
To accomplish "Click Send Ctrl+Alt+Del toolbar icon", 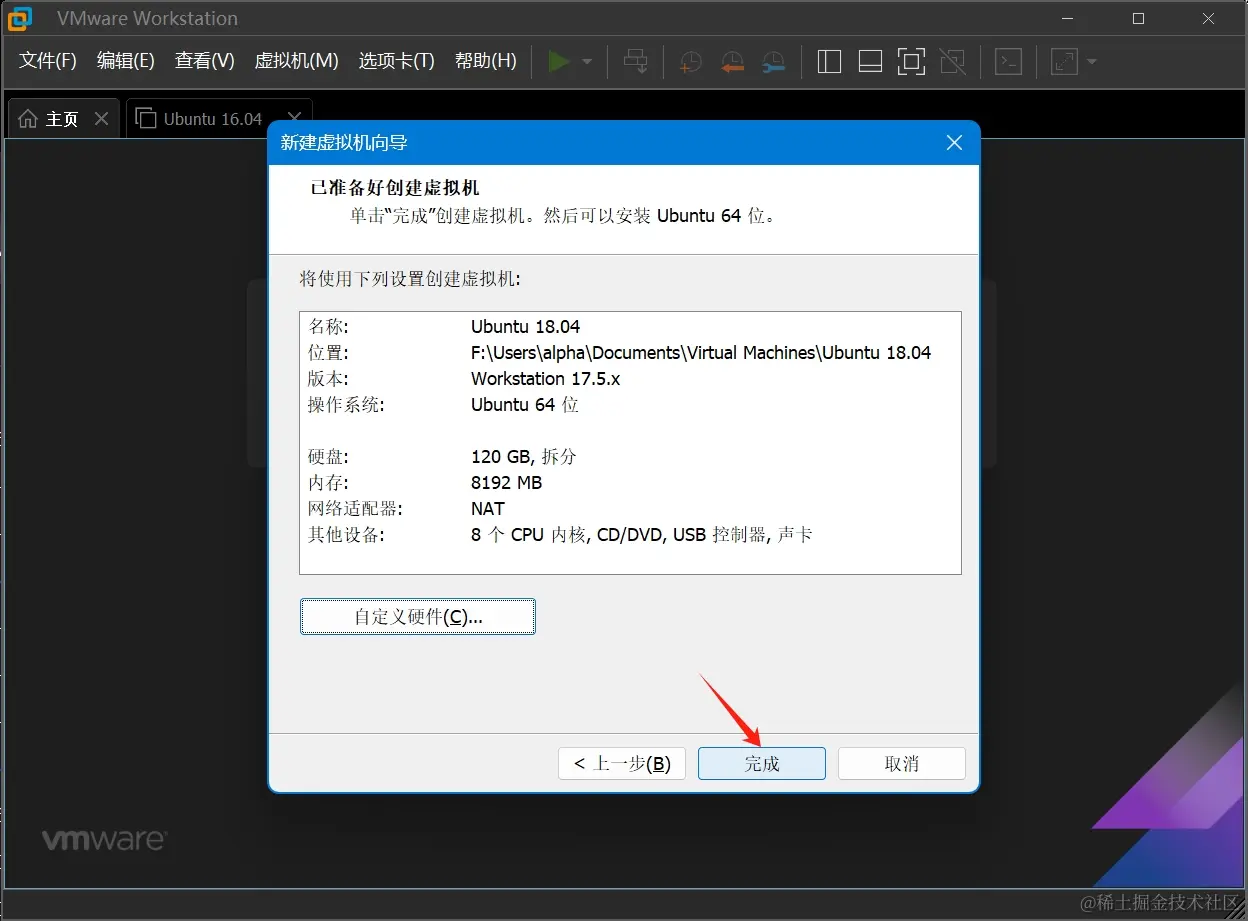I will pos(636,62).
